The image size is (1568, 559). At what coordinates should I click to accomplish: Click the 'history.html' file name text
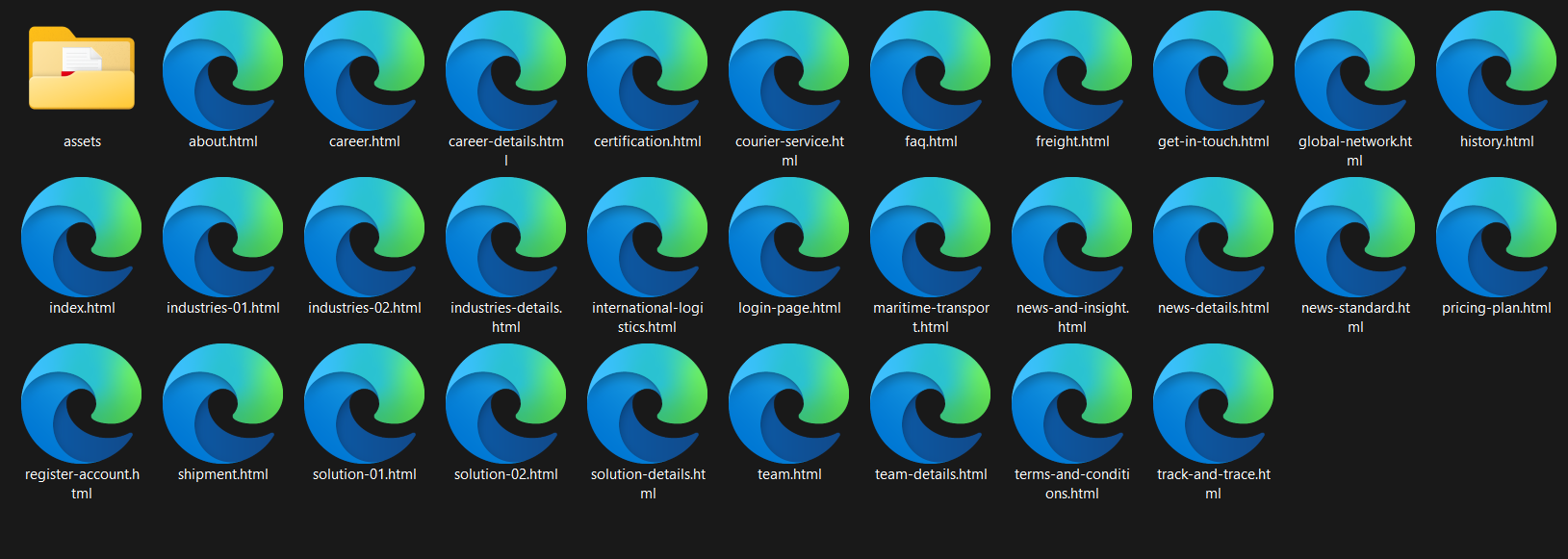pos(1497,141)
